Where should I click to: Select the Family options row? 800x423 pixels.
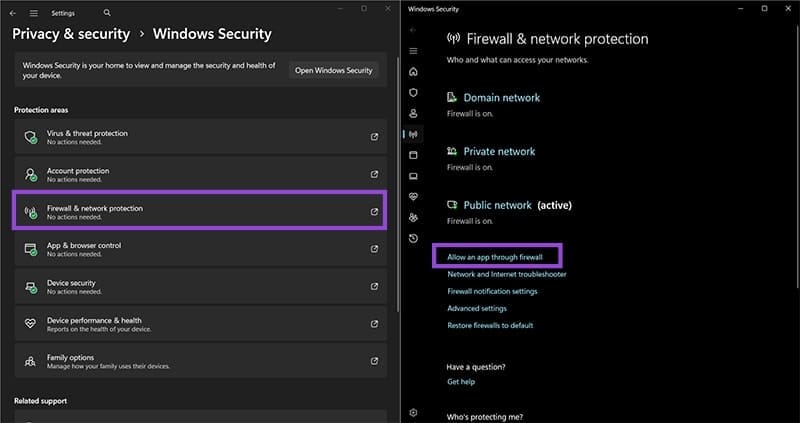pos(201,361)
